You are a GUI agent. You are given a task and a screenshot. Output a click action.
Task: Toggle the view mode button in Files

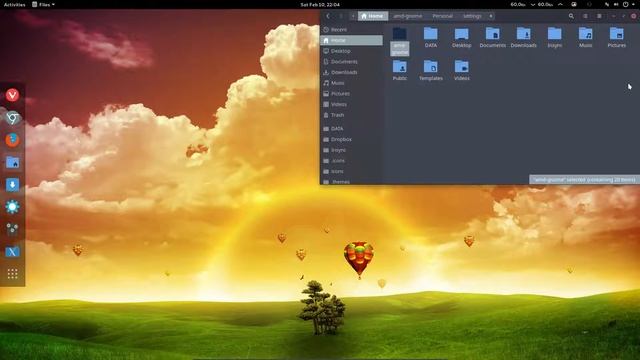point(585,16)
